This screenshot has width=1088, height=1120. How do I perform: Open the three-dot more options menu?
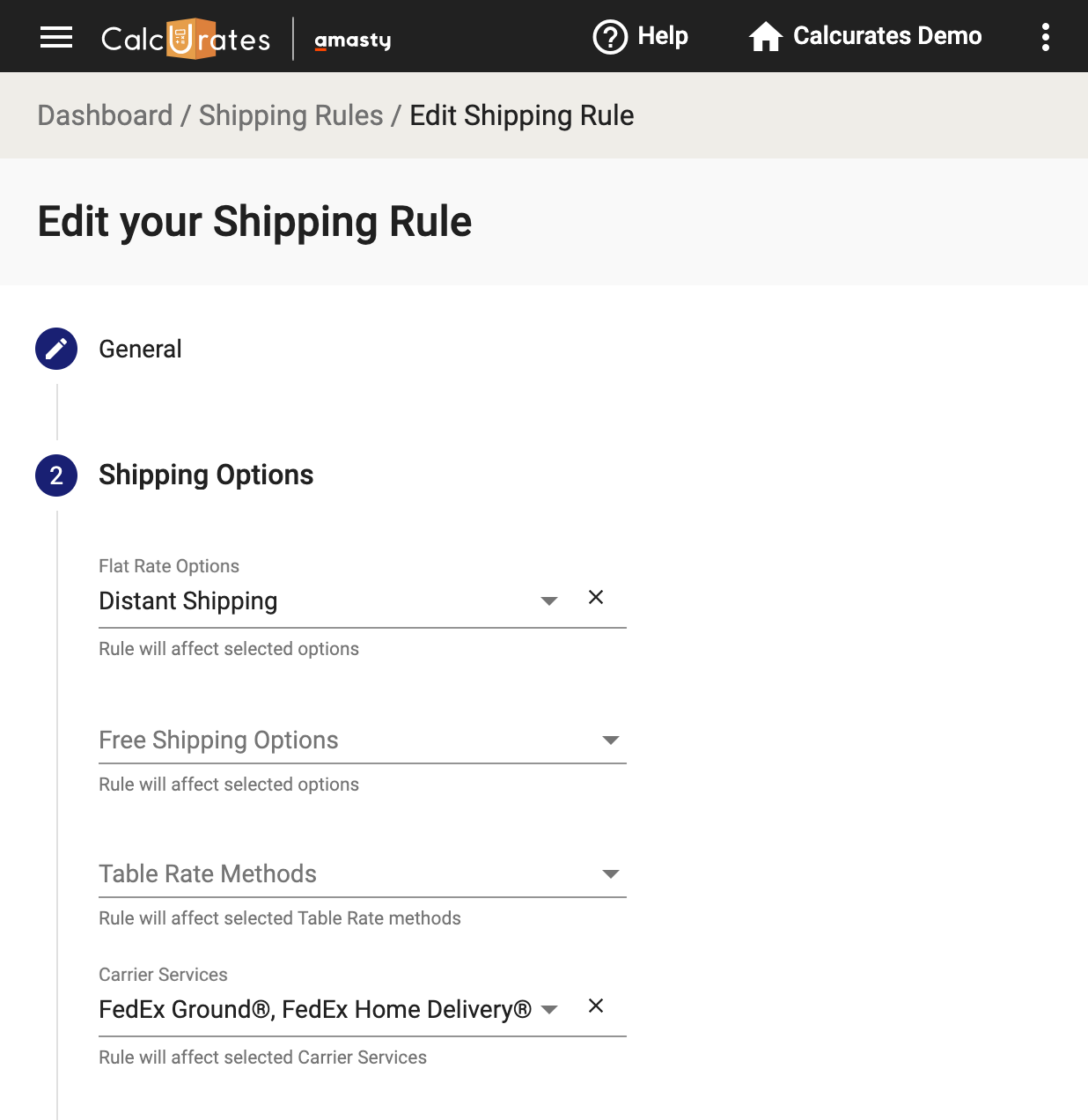[x=1045, y=37]
